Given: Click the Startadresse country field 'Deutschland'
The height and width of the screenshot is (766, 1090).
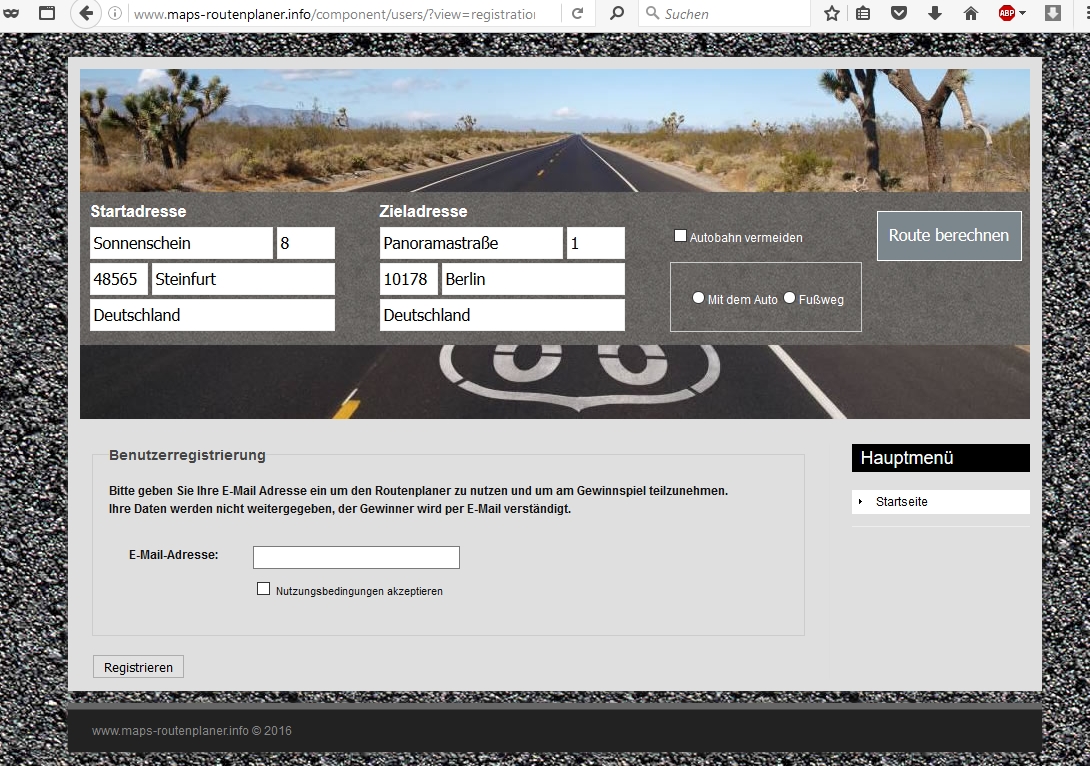Looking at the screenshot, I should coord(212,316).
